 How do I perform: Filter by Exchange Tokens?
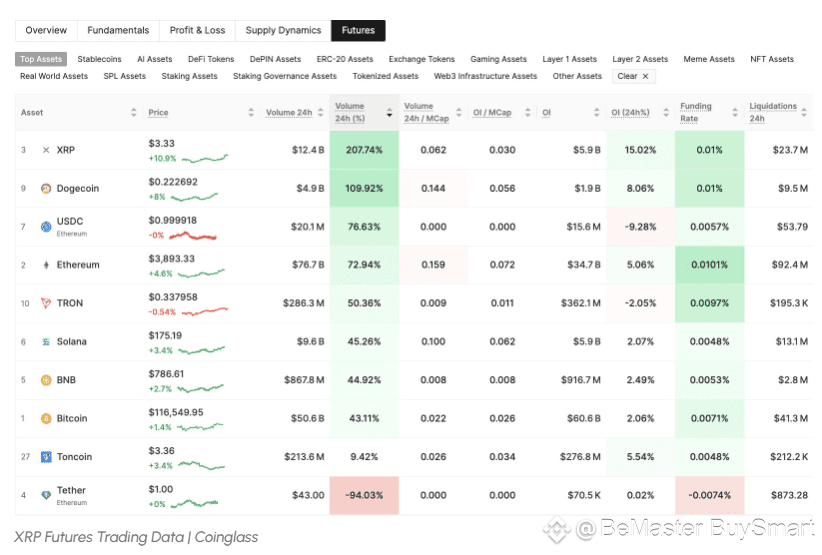(421, 59)
